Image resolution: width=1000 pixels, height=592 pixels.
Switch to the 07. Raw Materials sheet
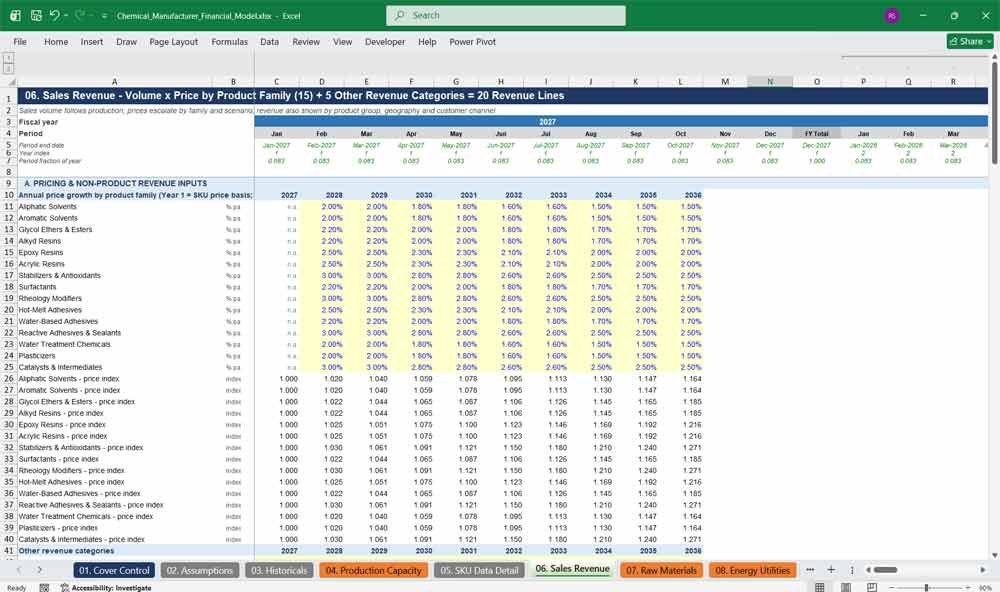pos(661,570)
